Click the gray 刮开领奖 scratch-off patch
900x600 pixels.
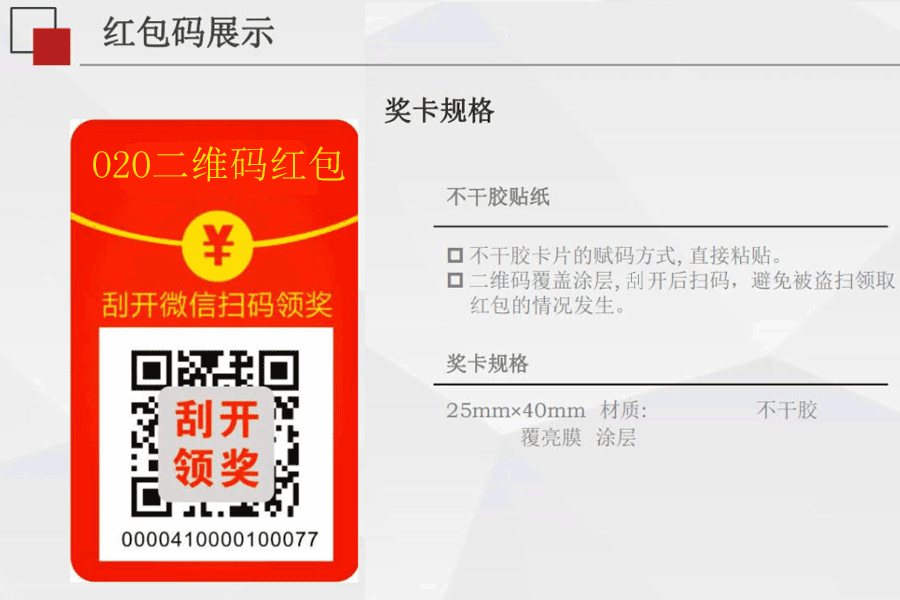pos(216,444)
